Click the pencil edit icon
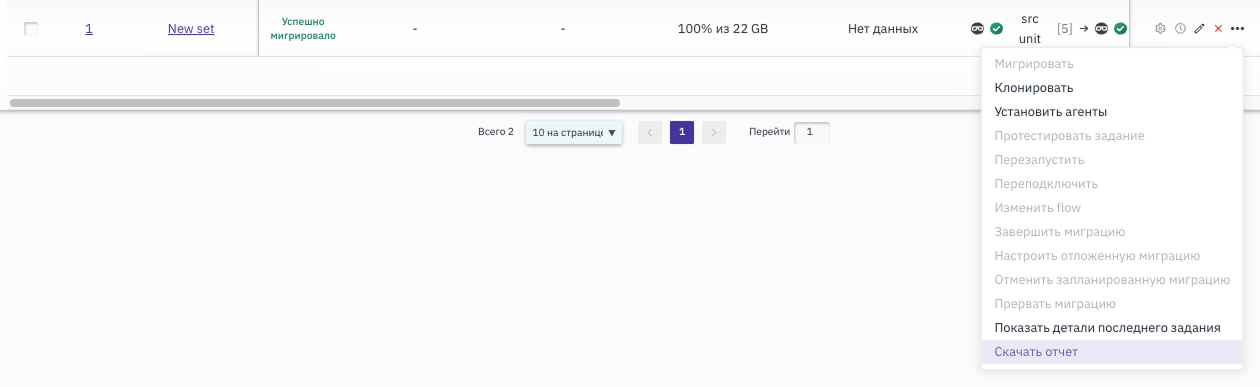This screenshot has width=1260, height=387. point(1199,29)
